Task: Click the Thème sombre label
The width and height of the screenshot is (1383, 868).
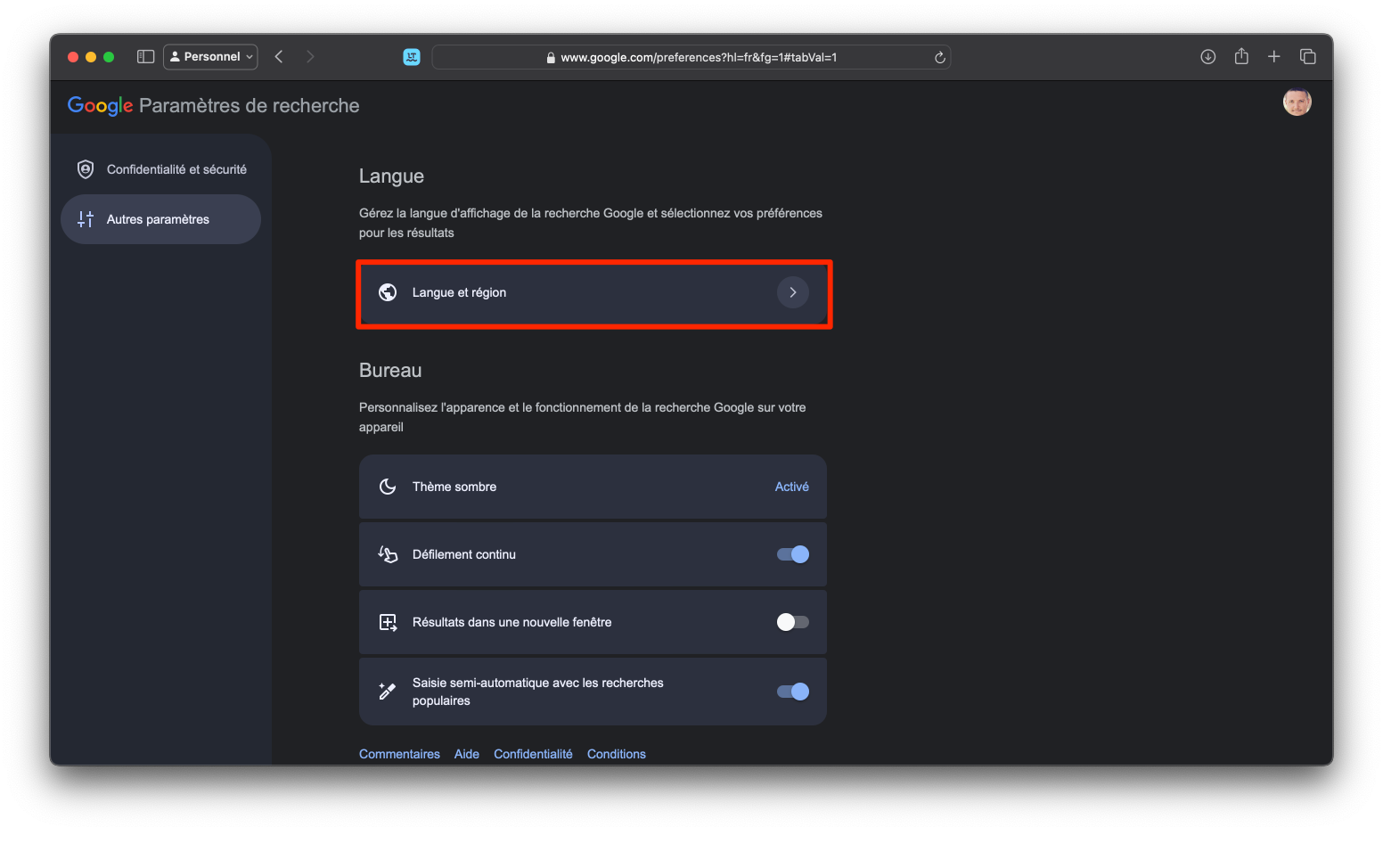Action: (454, 487)
